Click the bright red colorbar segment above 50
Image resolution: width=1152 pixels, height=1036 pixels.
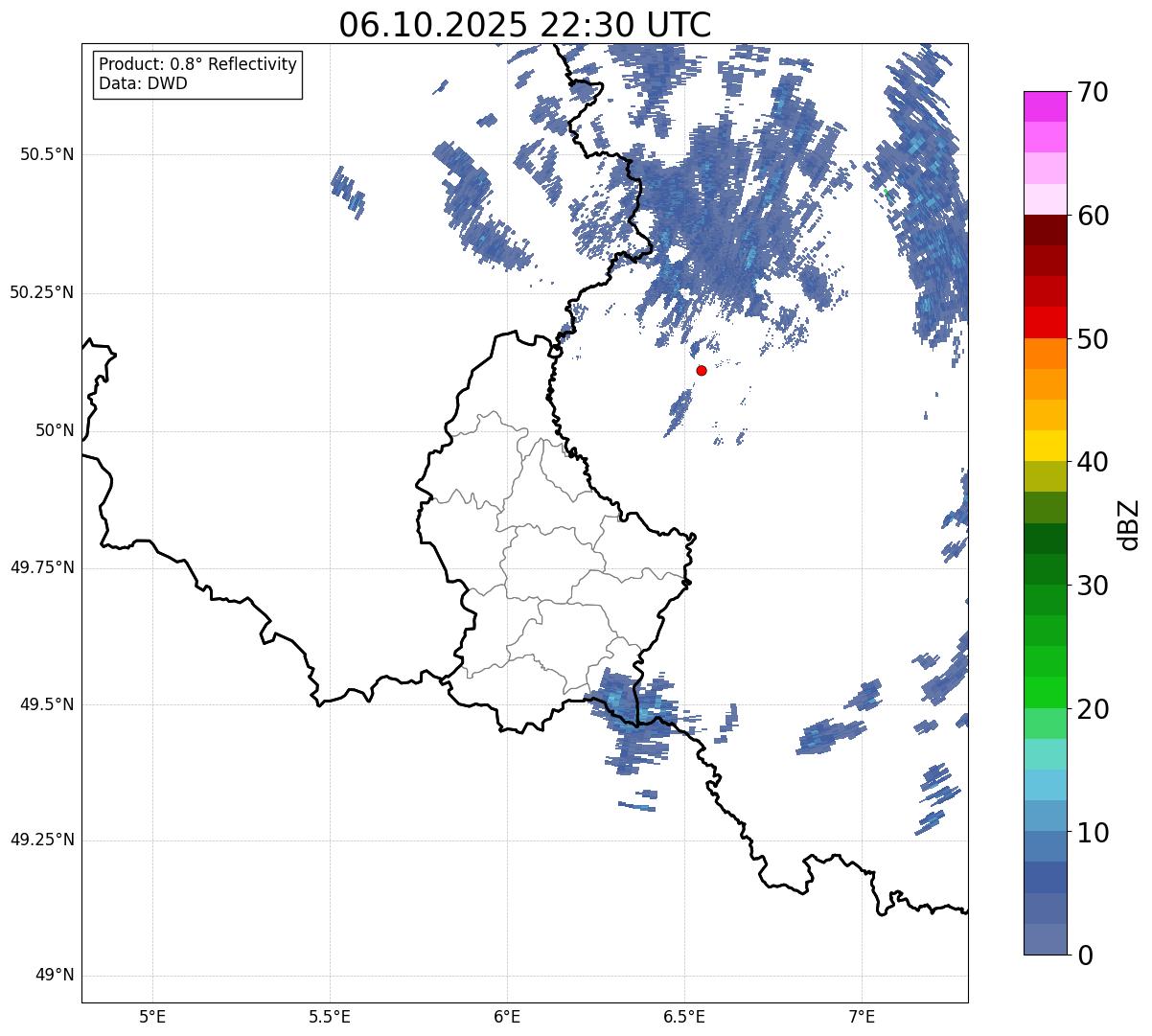(1045, 322)
